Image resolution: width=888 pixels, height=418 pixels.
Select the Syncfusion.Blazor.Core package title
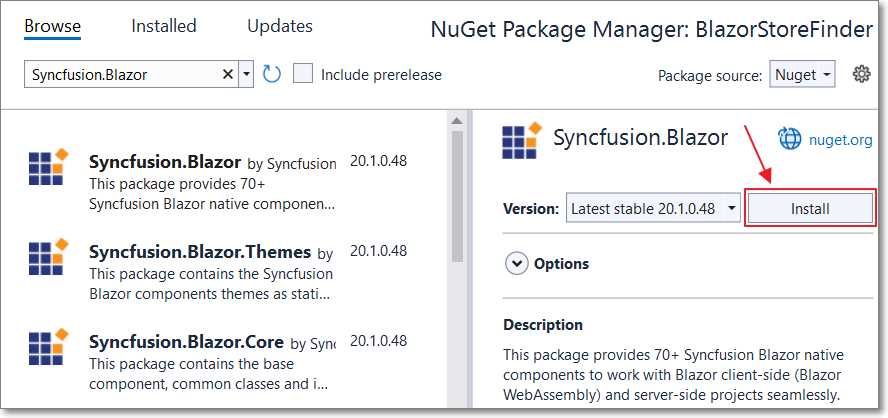pyautogui.click(x=186, y=342)
